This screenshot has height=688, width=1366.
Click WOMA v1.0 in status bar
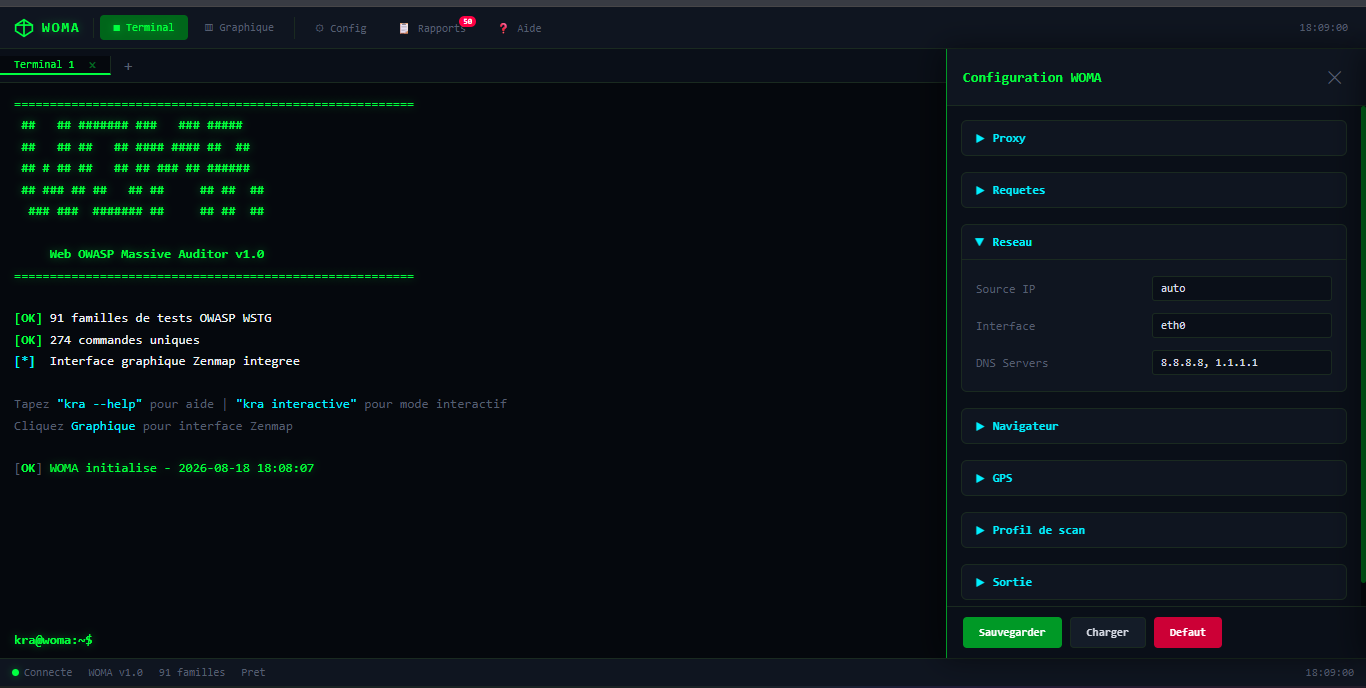tap(116, 672)
